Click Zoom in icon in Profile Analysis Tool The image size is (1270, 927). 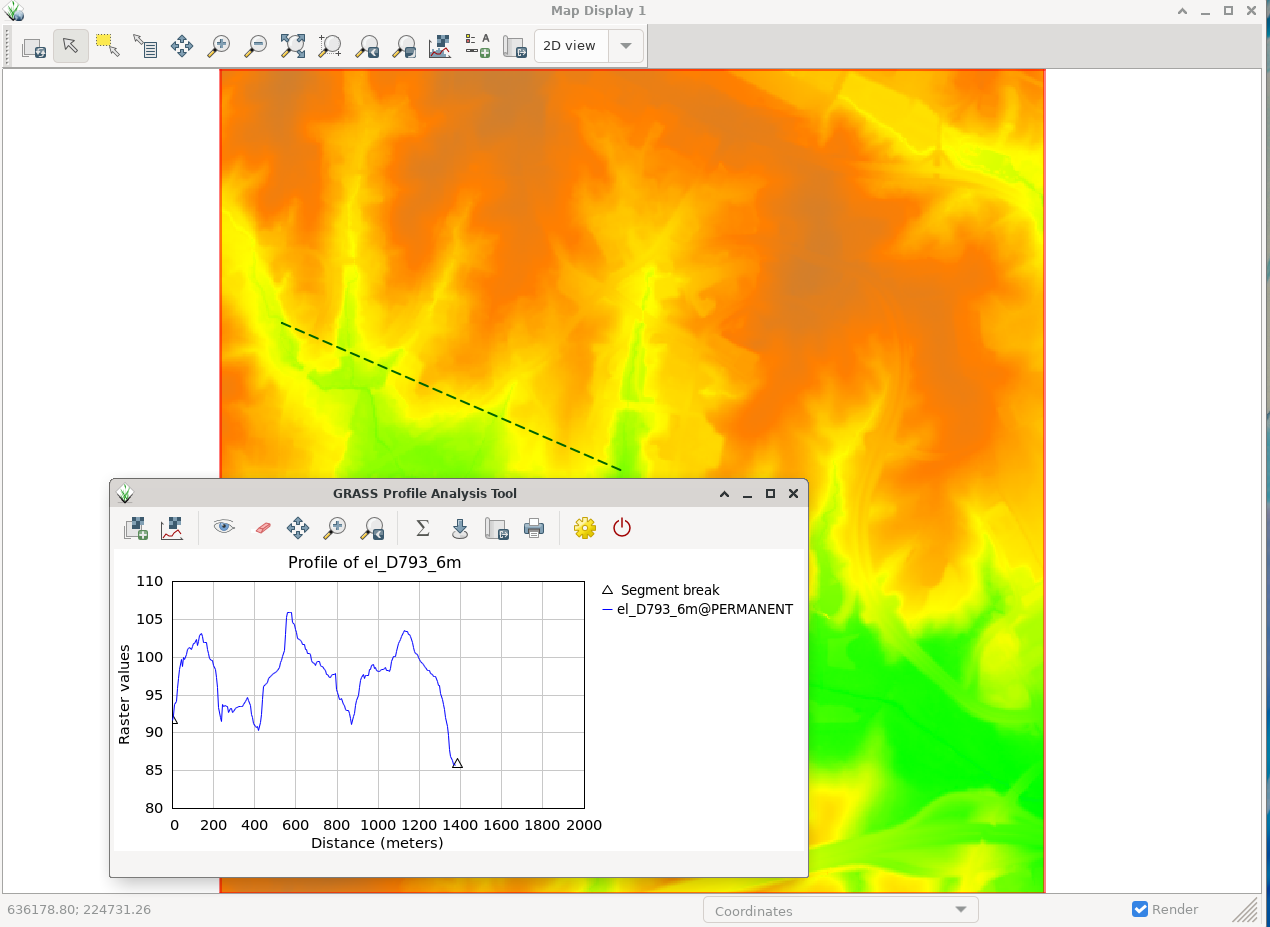[x=335, y=528]
